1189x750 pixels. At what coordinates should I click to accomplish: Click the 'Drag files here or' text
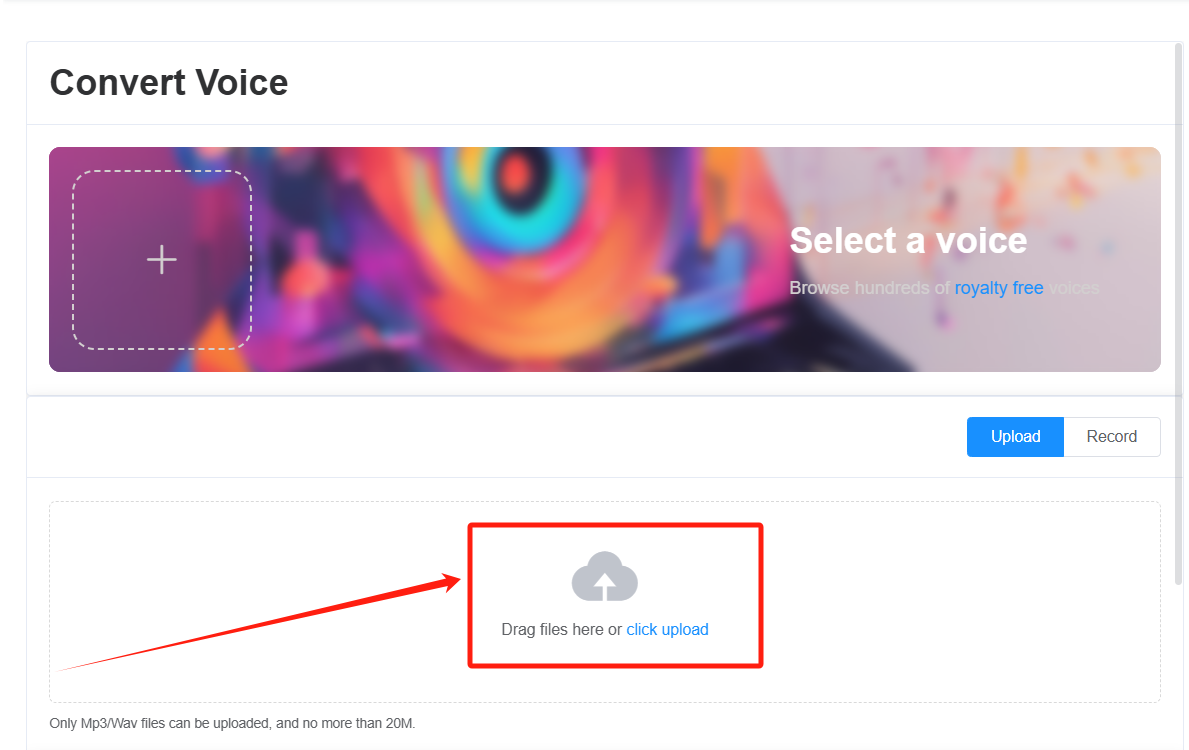561,629
